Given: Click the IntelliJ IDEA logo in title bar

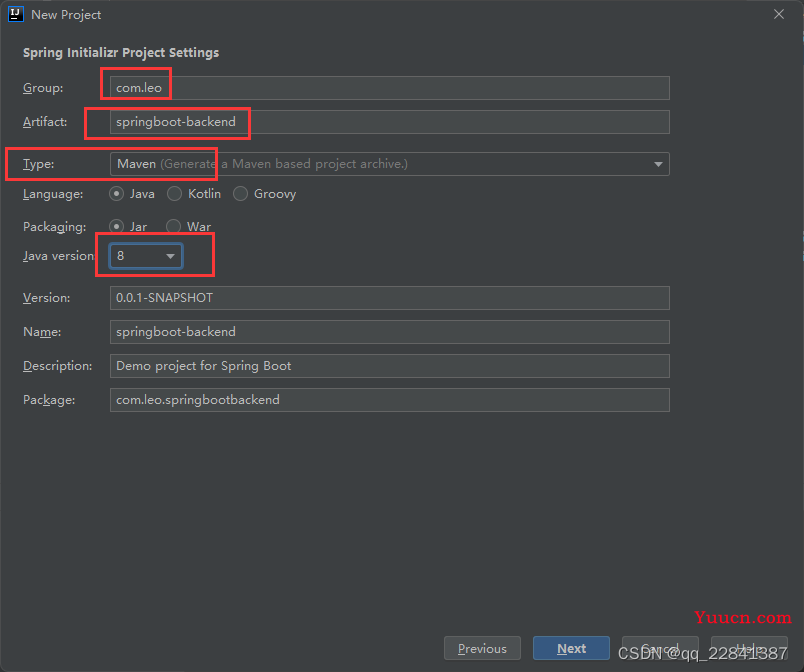Looking at the screenshot, I should click(15, 14).
